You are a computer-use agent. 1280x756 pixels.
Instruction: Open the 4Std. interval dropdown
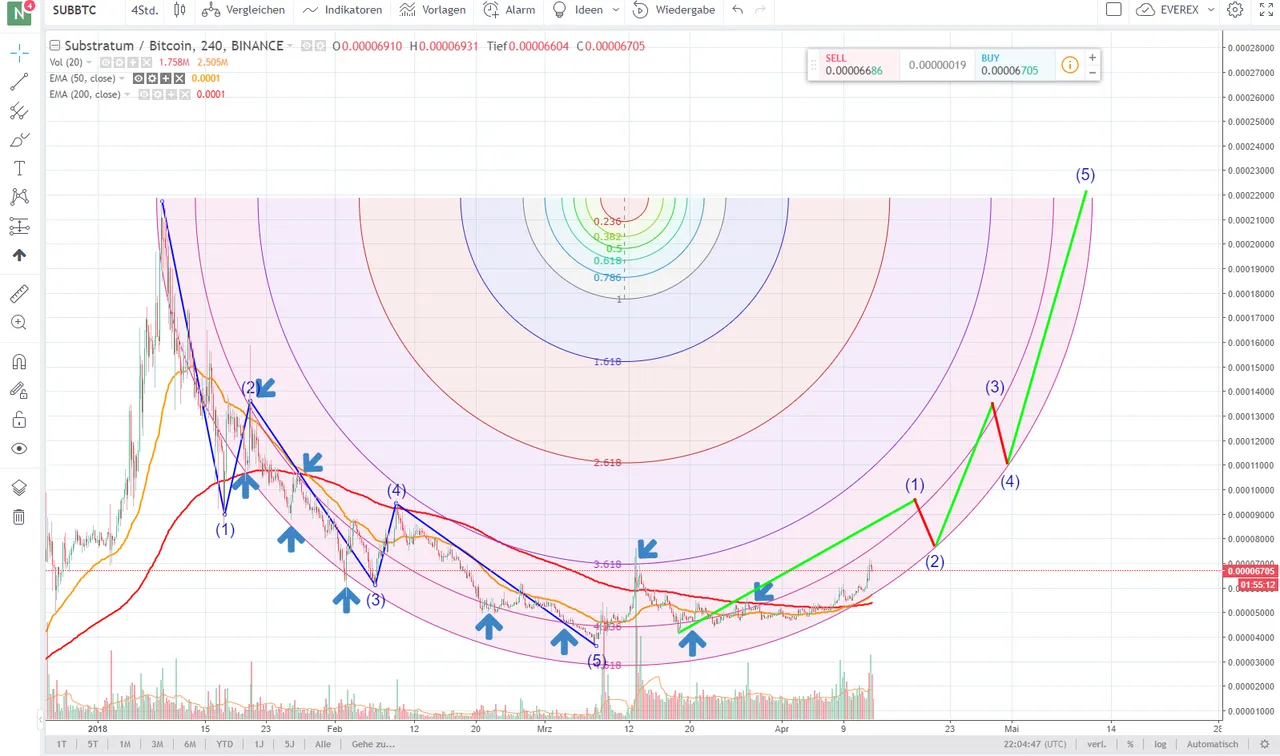click(x=145, y=10)
